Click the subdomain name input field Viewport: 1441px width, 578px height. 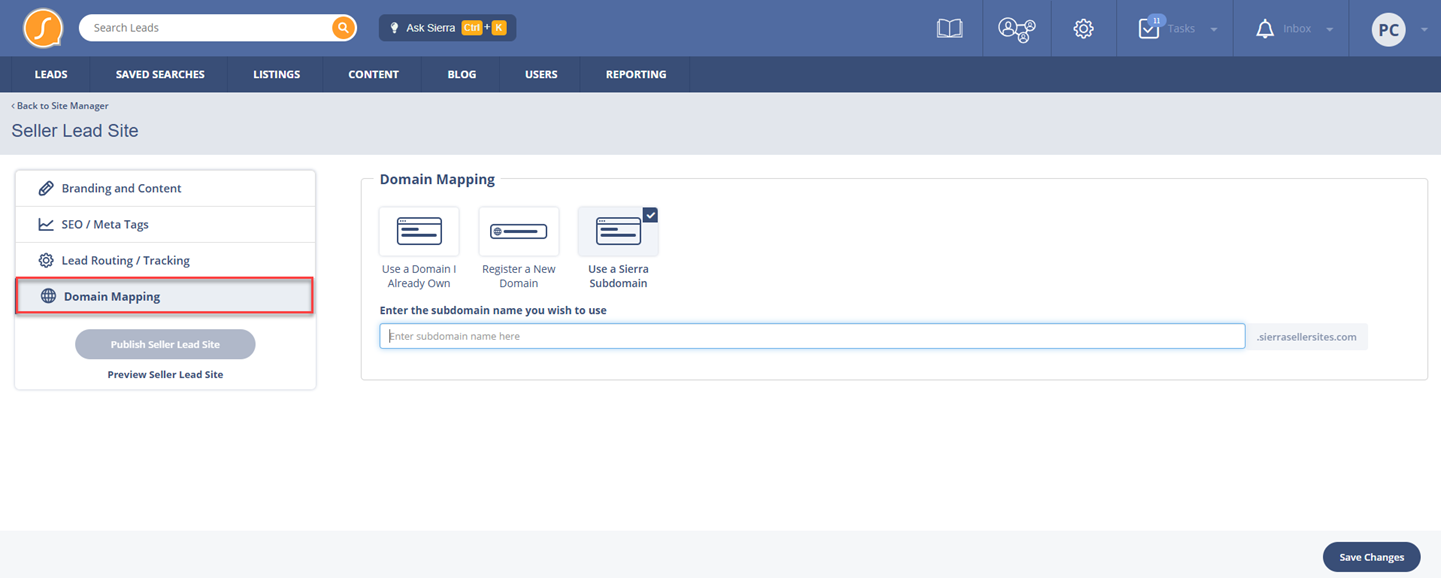click(x=812, y=336)
